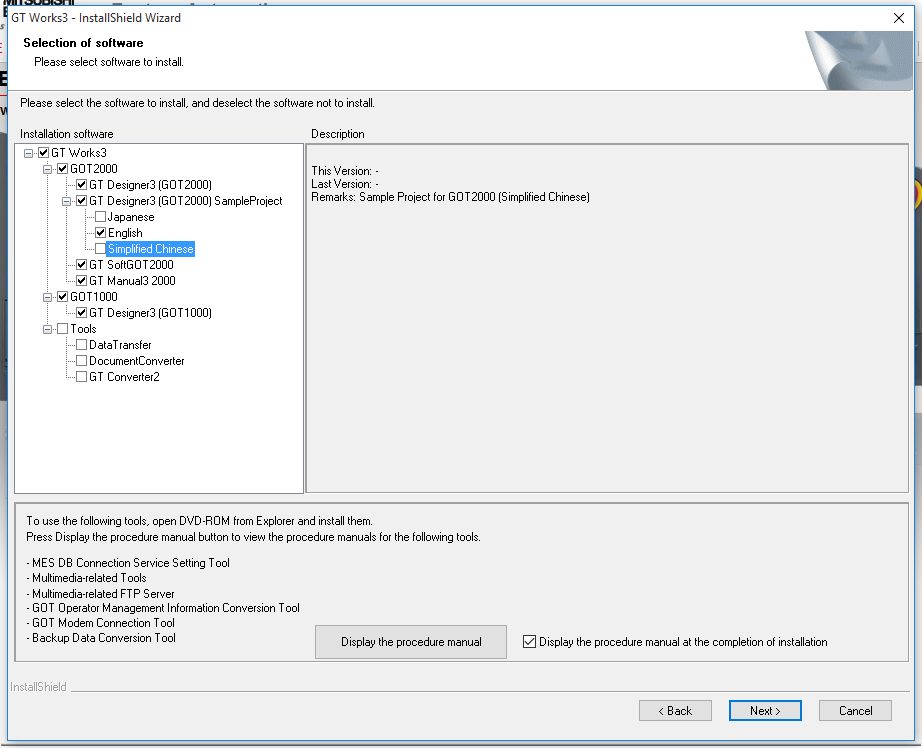Select the DataTransfer tree label
This screenshot has width=922, height=748.
pos(120,345)
